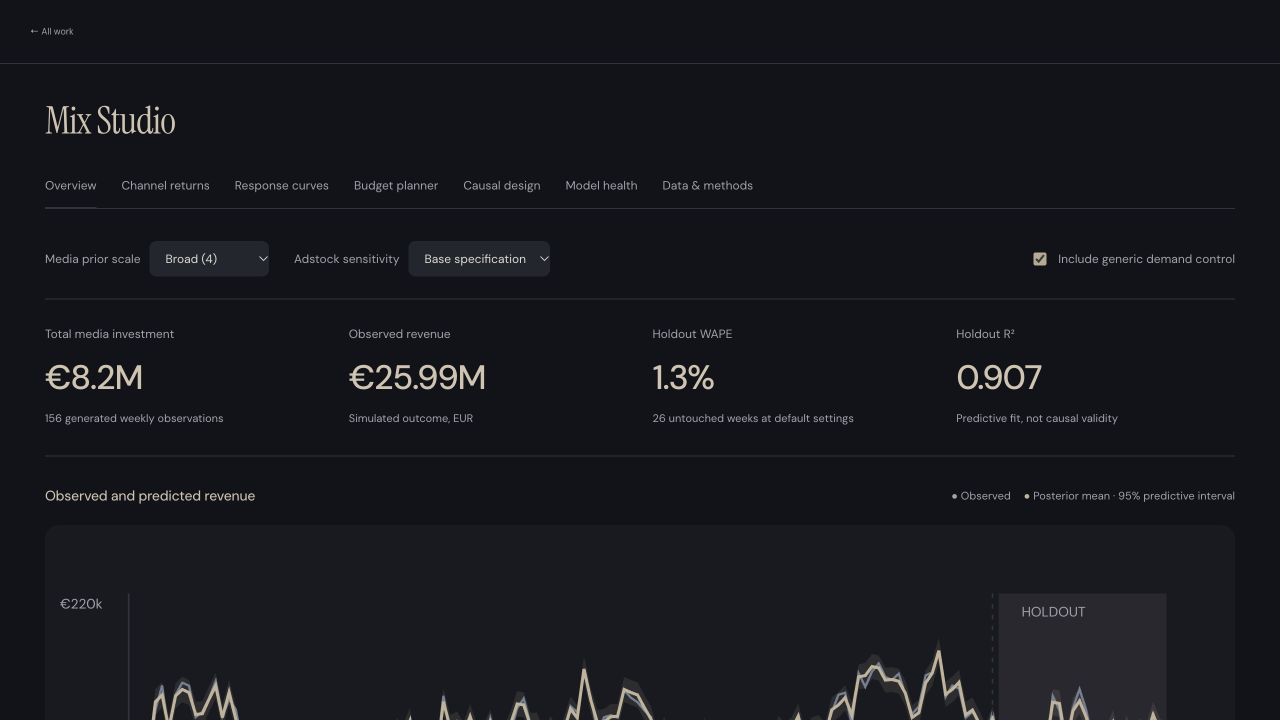
Task: Open the Overview tab
Action: pyautogui.click(x=71, y=185)
